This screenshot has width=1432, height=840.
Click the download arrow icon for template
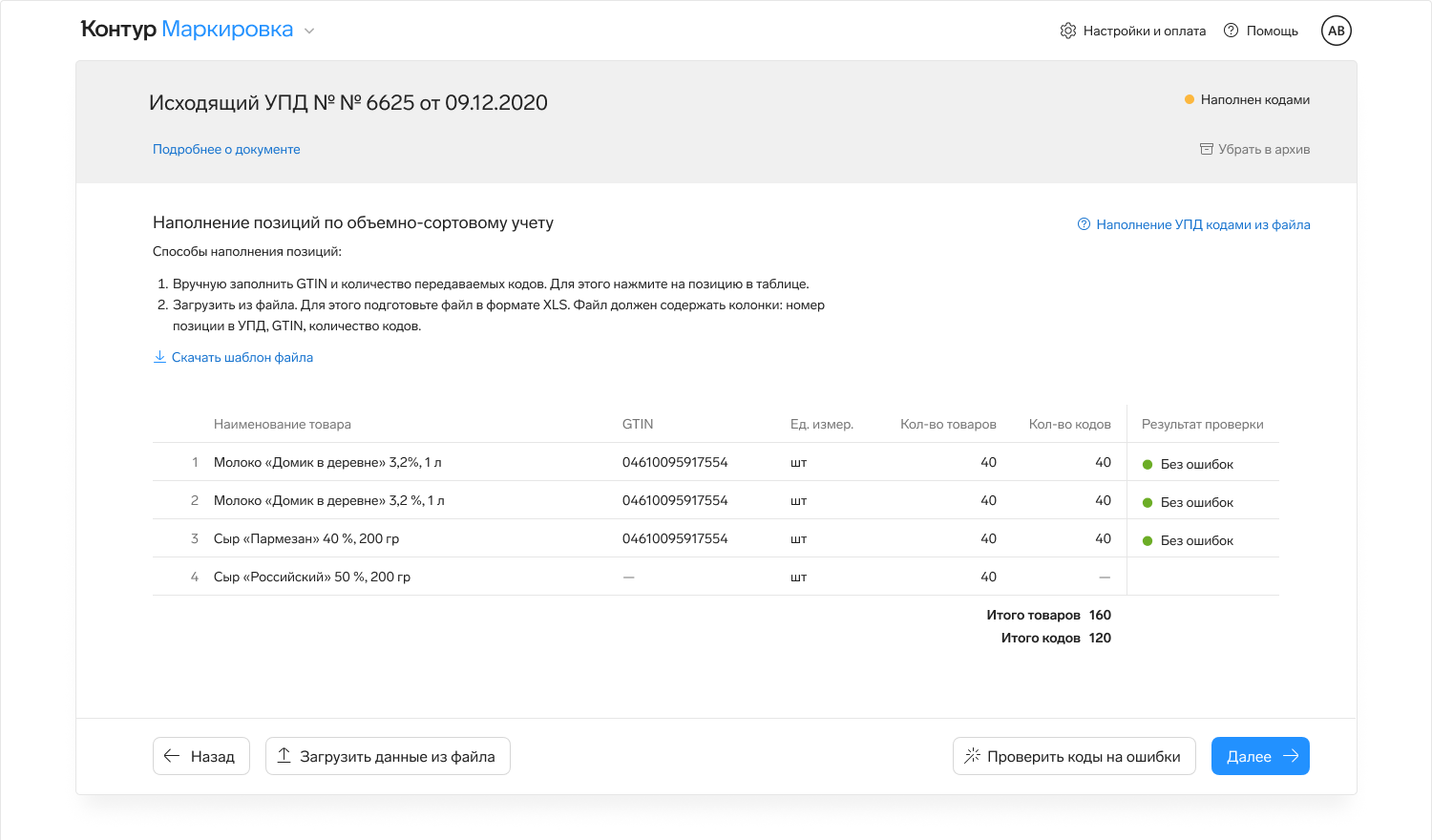pos(159,357)
